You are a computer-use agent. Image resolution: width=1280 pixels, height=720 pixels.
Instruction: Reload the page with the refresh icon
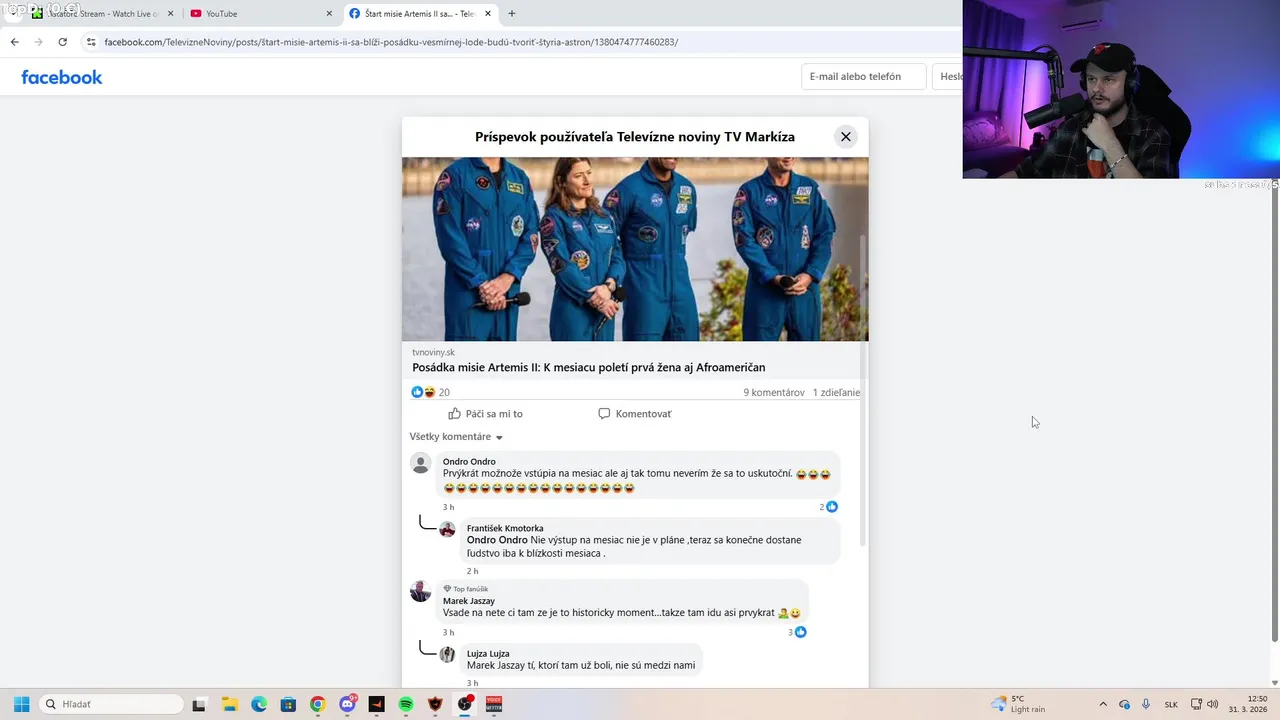62,42
